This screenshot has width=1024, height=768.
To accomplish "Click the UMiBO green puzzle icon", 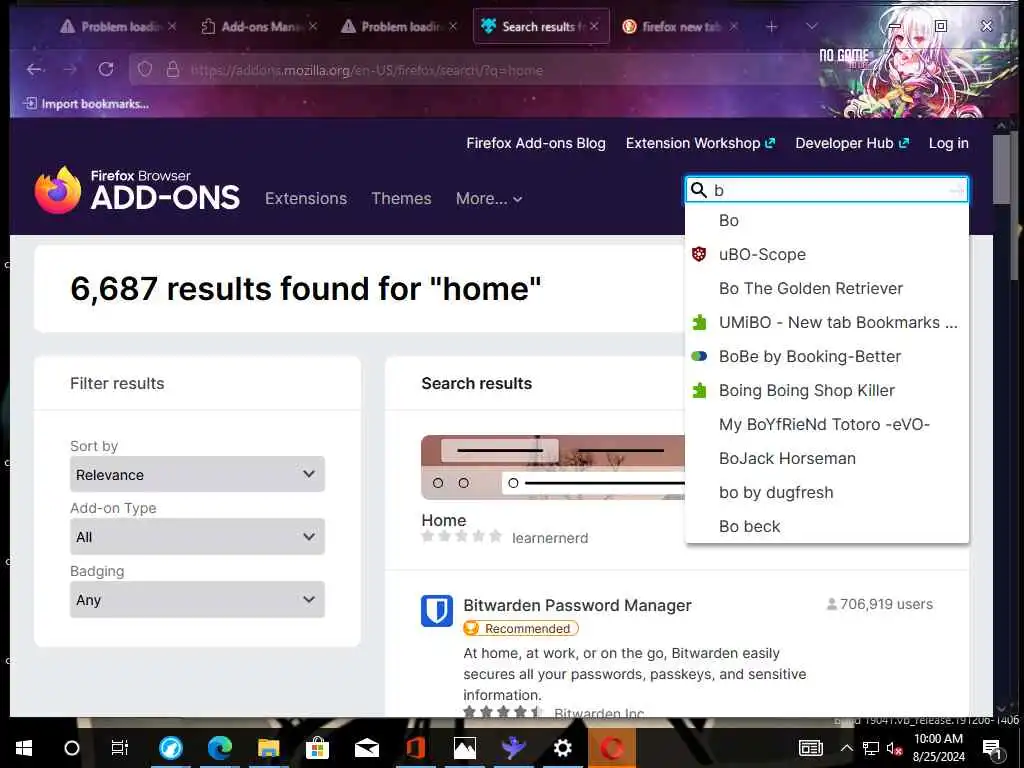I will [699, 322].
